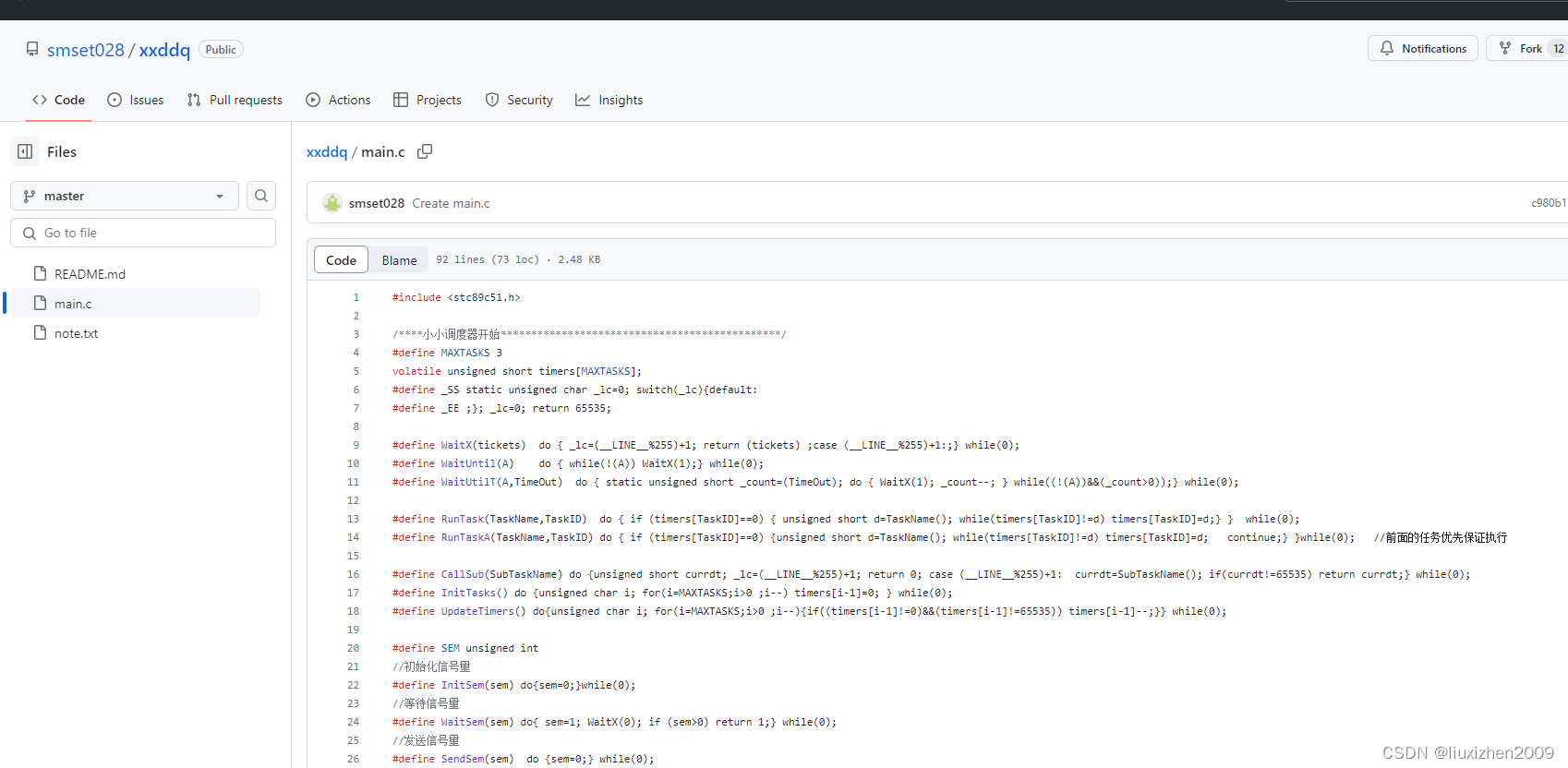
Task: Open the xxddq repository link in header
Action: point(164,50)
